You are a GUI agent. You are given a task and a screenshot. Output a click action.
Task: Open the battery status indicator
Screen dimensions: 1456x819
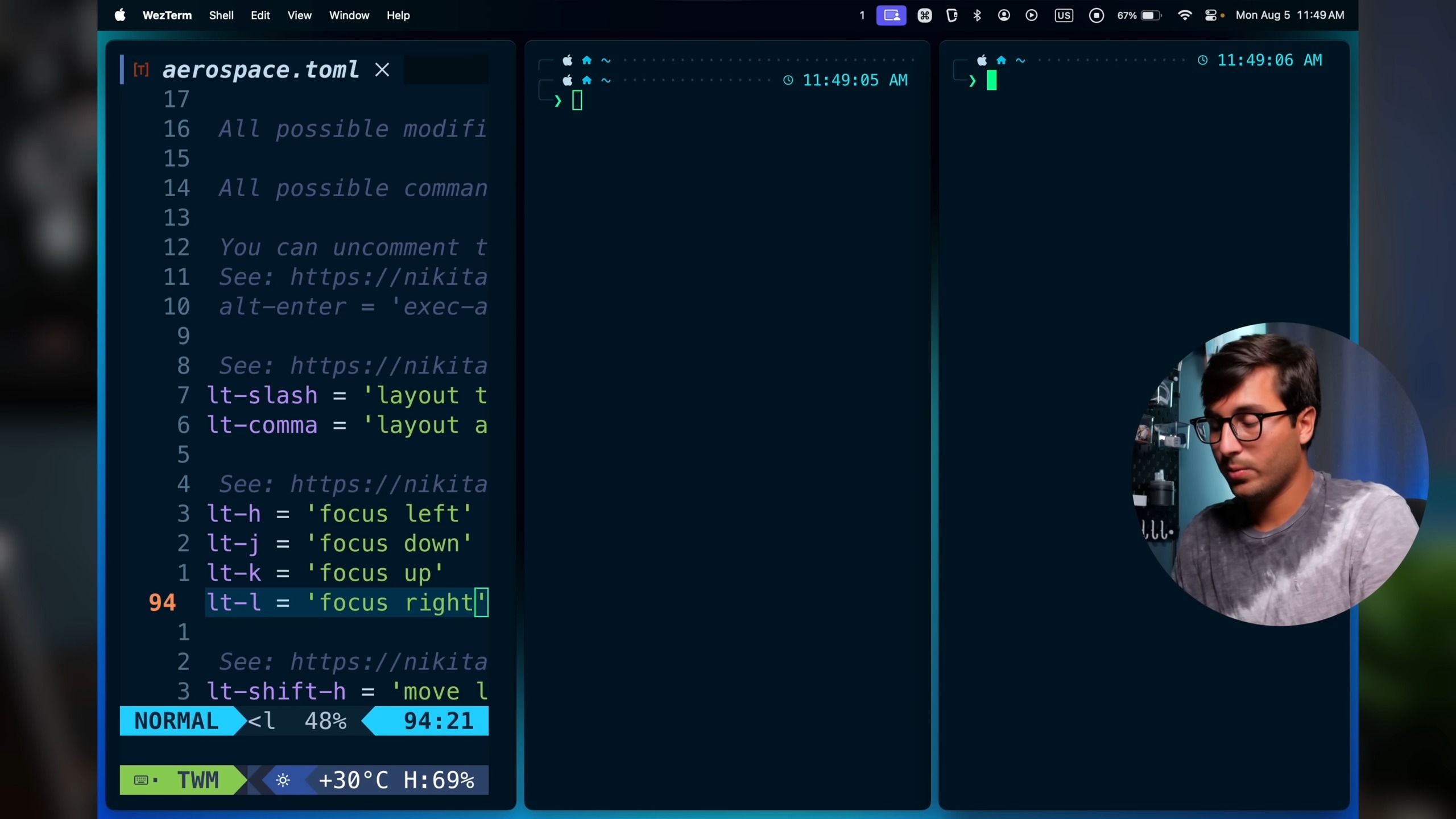coord(1151,15)
